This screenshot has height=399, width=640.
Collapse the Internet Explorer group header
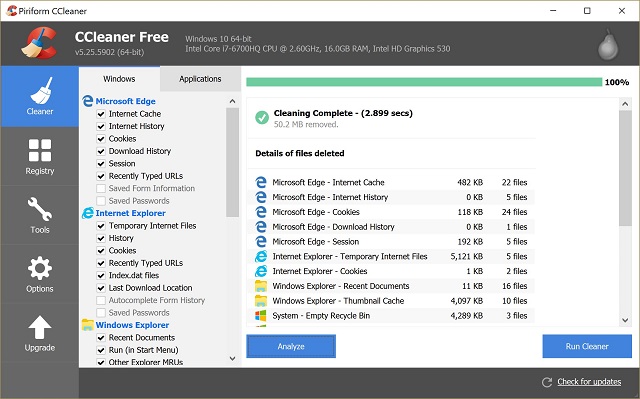131,213
